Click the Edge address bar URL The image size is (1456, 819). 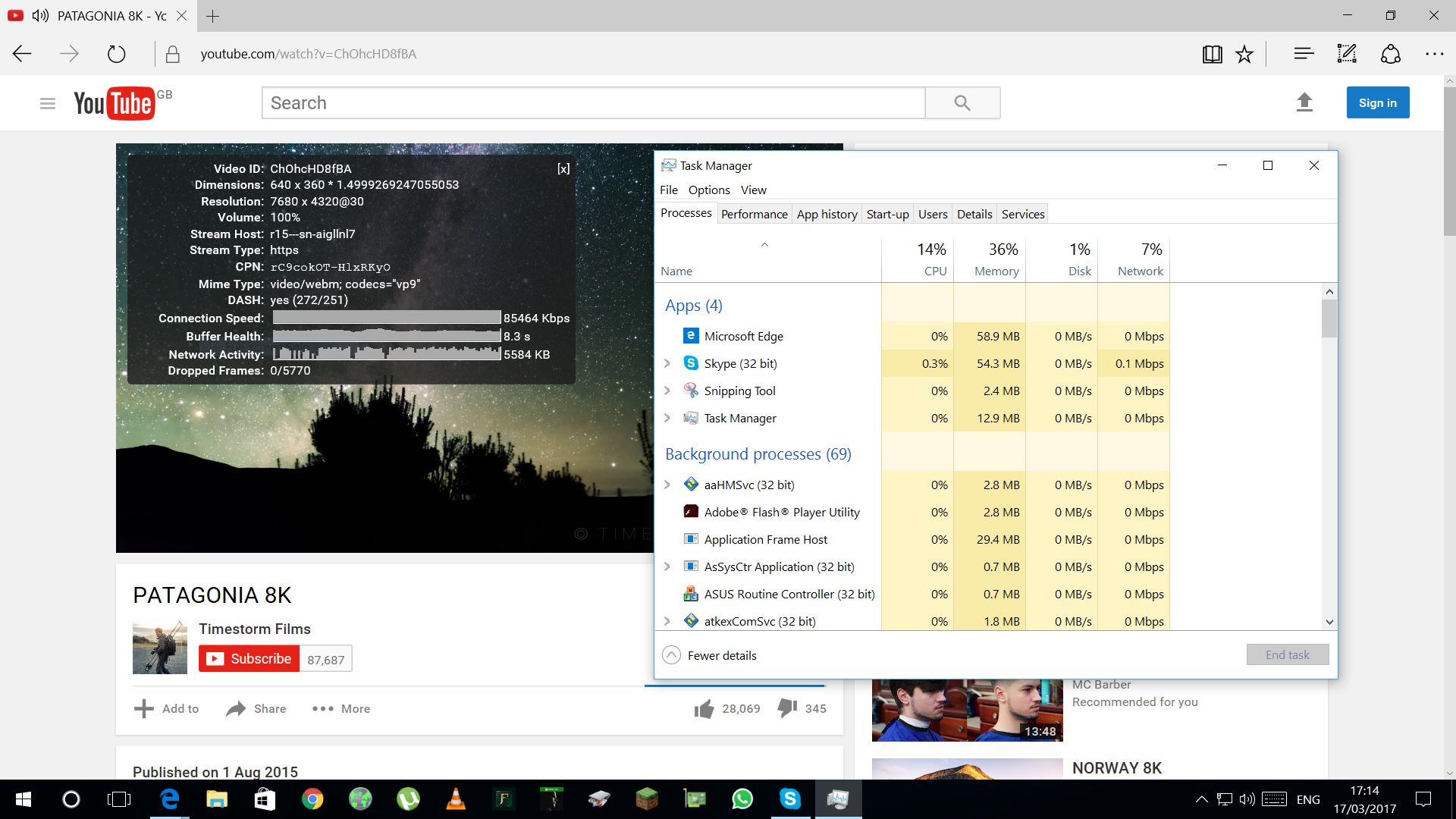click(x=309, y=54)
